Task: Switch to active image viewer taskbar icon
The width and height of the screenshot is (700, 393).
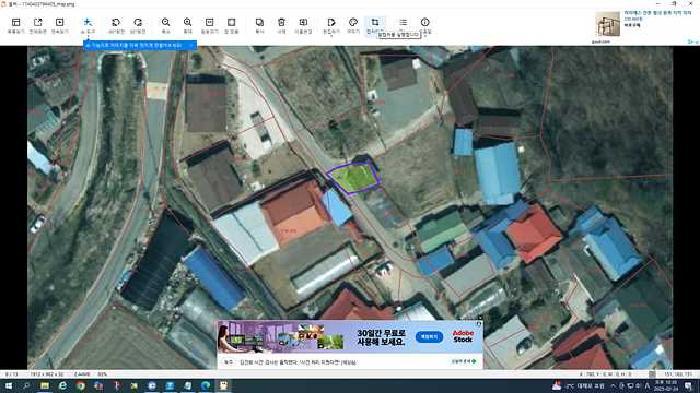Action: pos(223,386)
